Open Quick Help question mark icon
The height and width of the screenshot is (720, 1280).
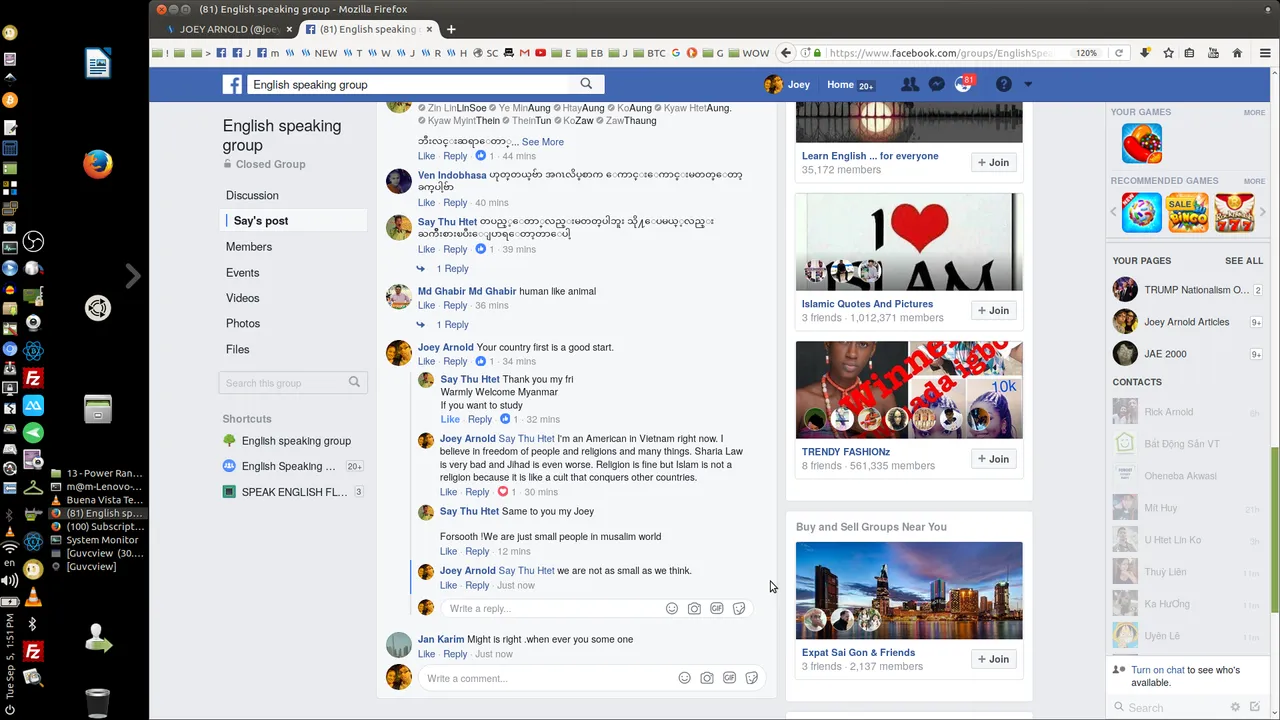tap(1003, 85)
